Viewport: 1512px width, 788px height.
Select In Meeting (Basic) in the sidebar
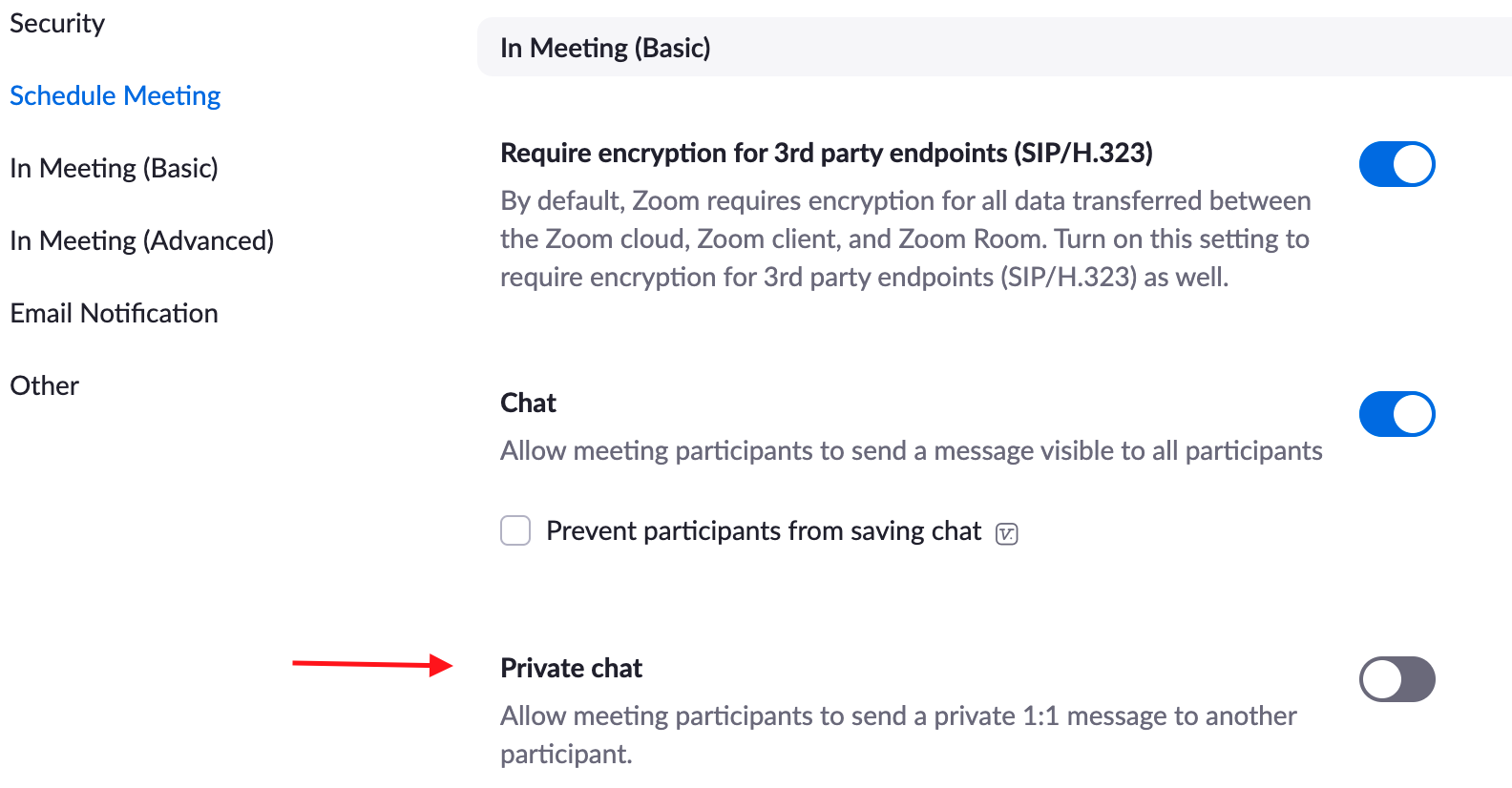point(114,168)
